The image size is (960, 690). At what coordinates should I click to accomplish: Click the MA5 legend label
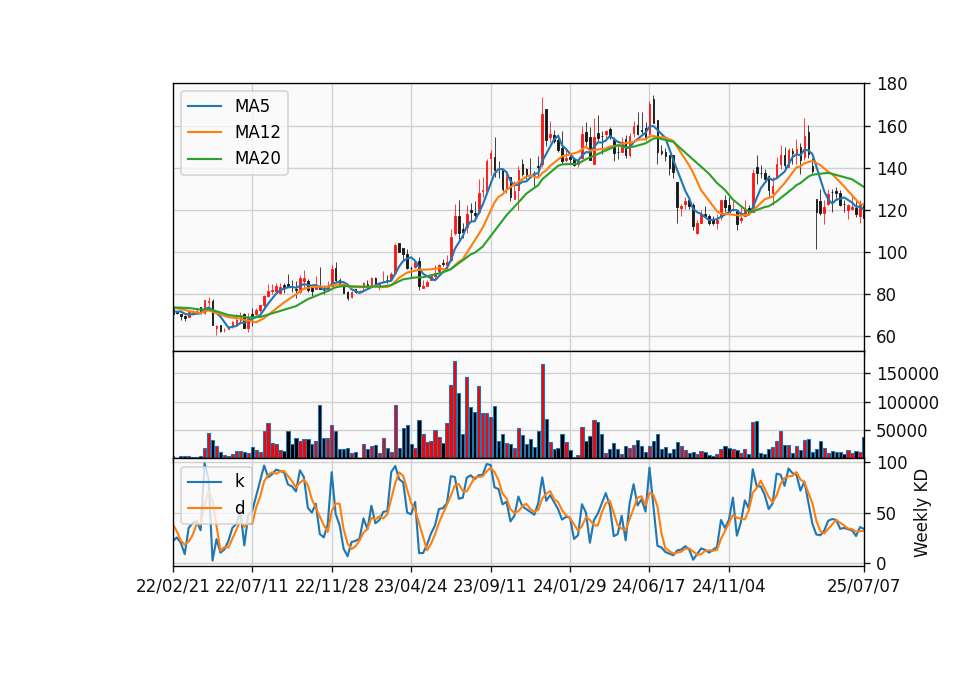click(252, 106)
